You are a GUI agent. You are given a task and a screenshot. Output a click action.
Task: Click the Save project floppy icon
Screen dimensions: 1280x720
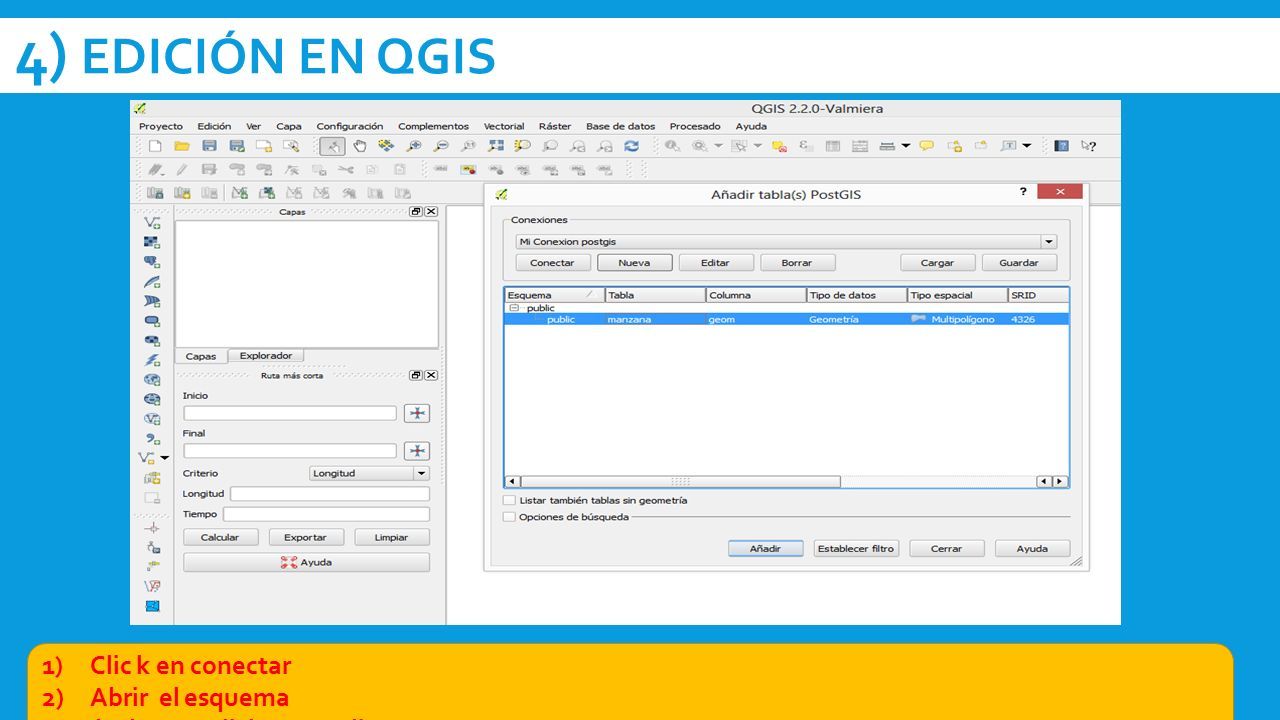[209, 146]
